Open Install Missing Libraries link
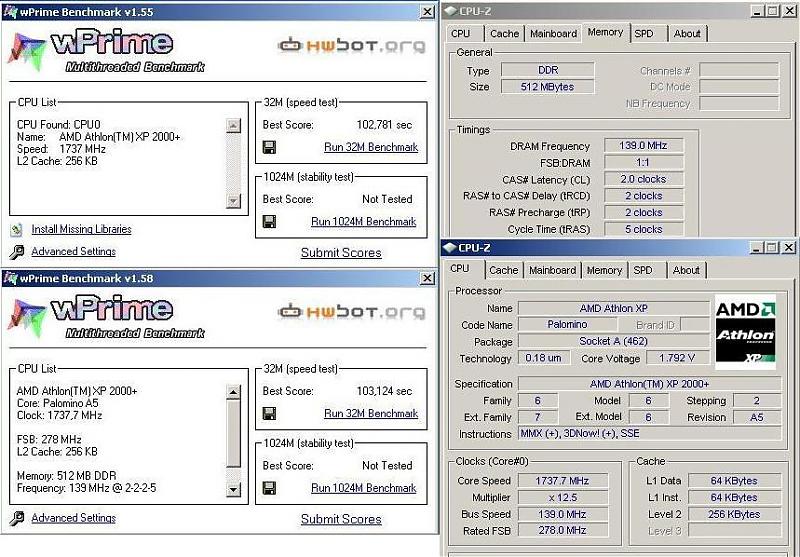Viewport: 800px width, 557px height. coord(81,230)
